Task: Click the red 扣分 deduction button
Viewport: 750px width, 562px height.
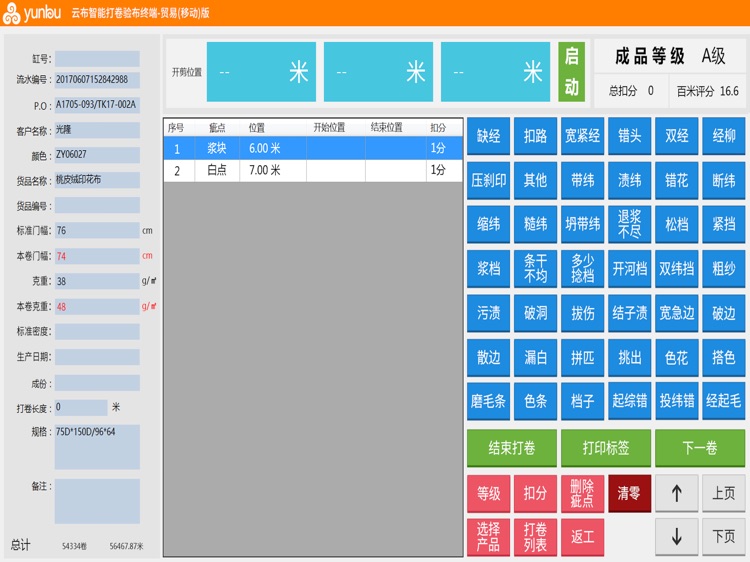Action: (x=535, y=494)
